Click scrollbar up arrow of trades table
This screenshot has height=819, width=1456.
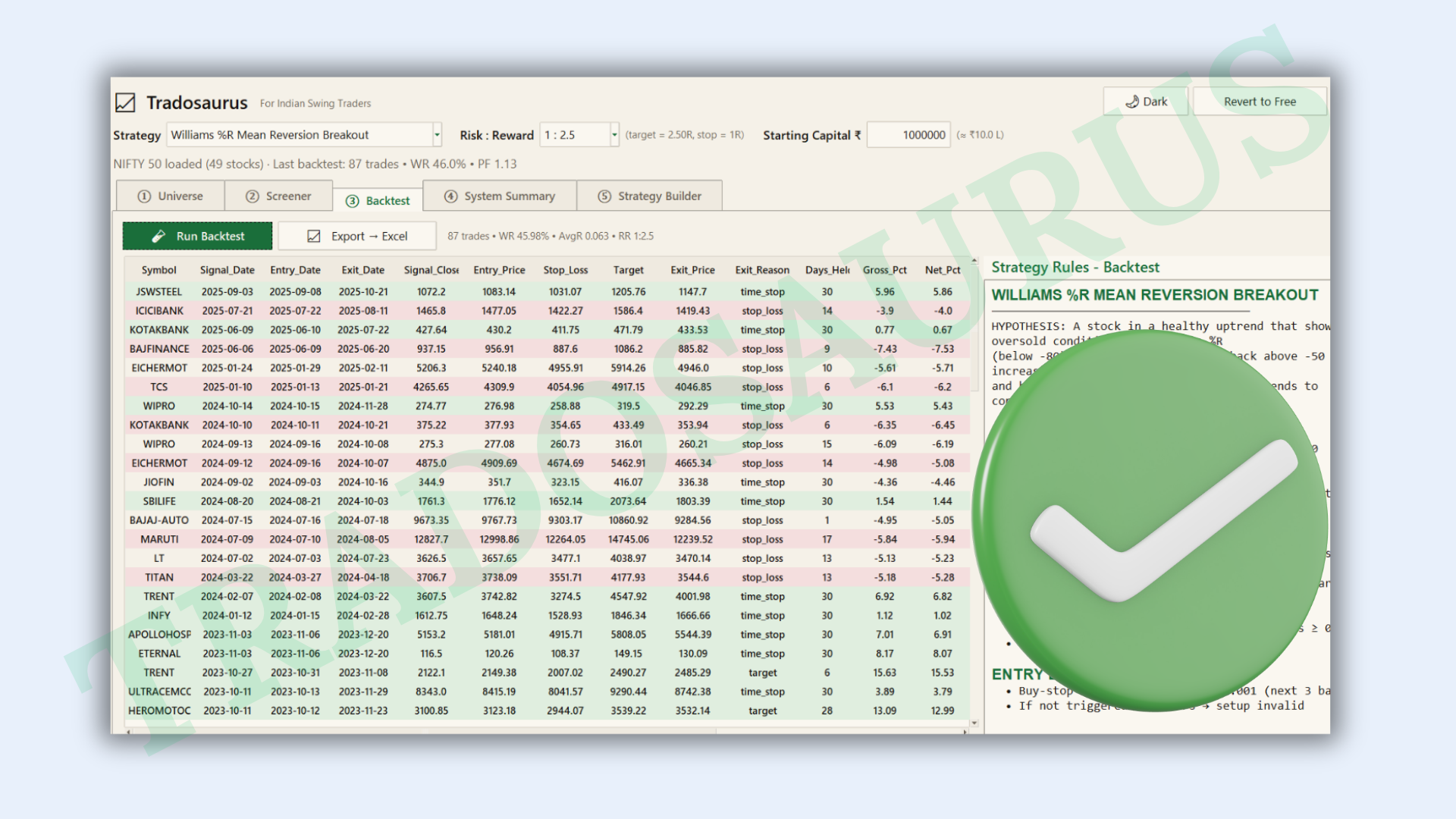point(974,262)
